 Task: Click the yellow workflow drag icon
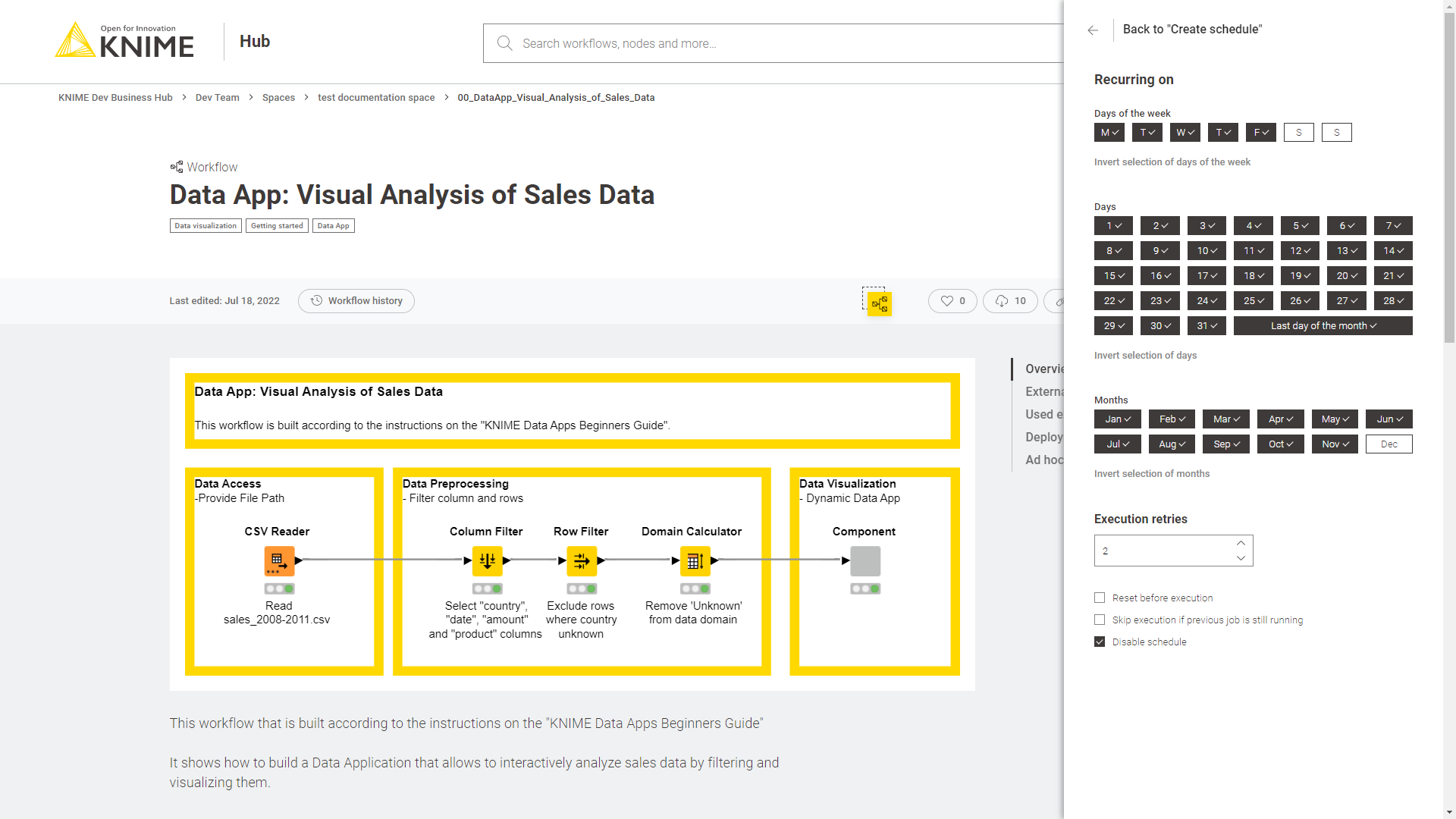point(880,304)
